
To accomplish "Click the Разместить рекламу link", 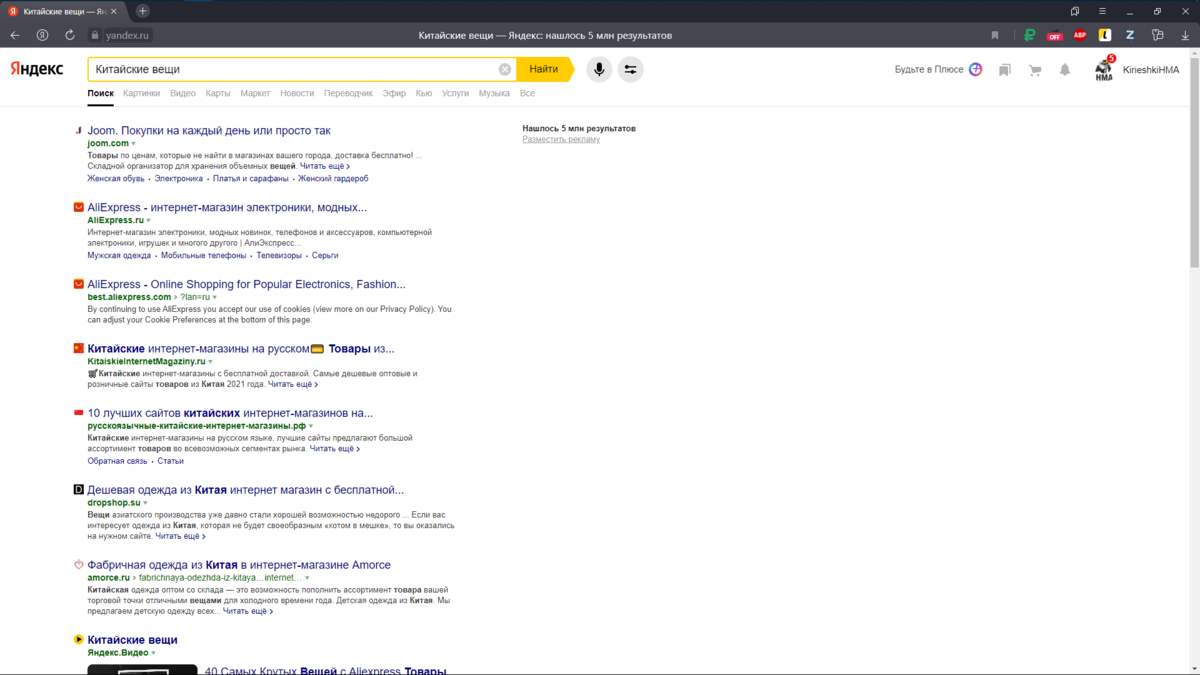I will (561, 139).
